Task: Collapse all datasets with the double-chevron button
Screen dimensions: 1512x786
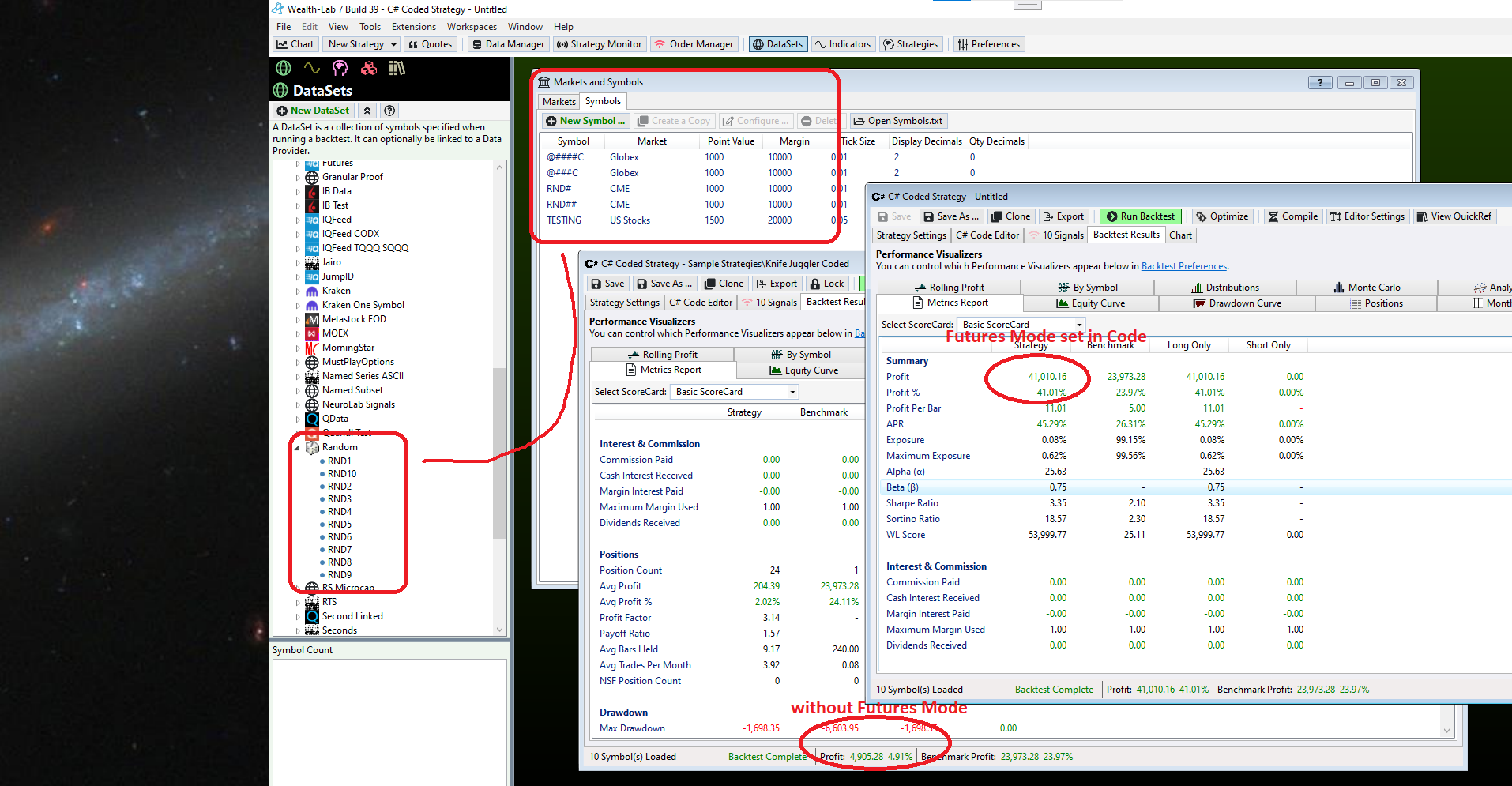Action: pyautogui.click(x=367, y=111)
